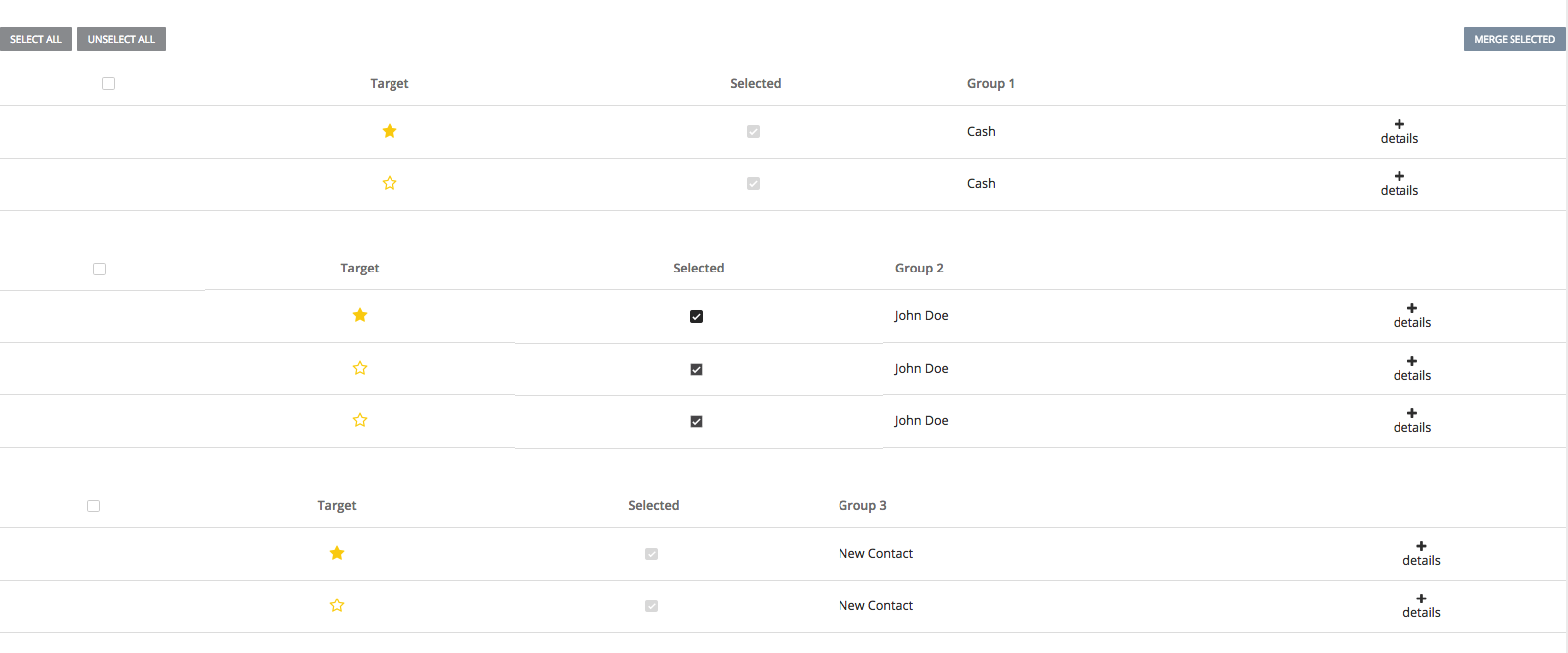1568x653 pixels.
Task: Click the filled target star for first Cash row
Action: (390, 131)
